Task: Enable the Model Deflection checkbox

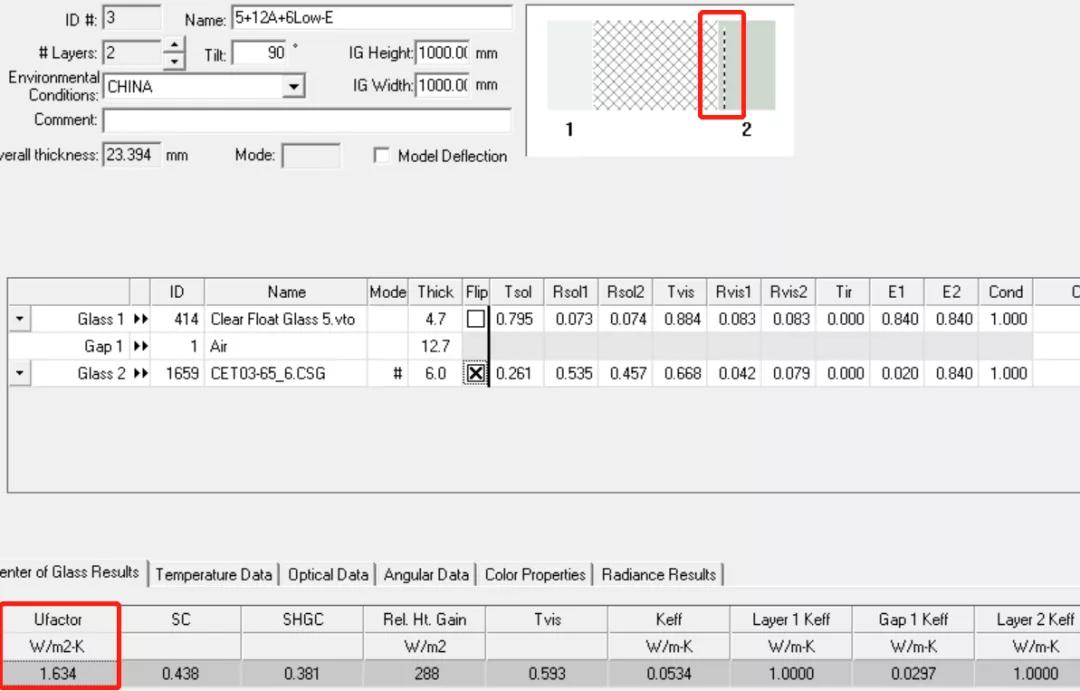Action: pos(381,156)
